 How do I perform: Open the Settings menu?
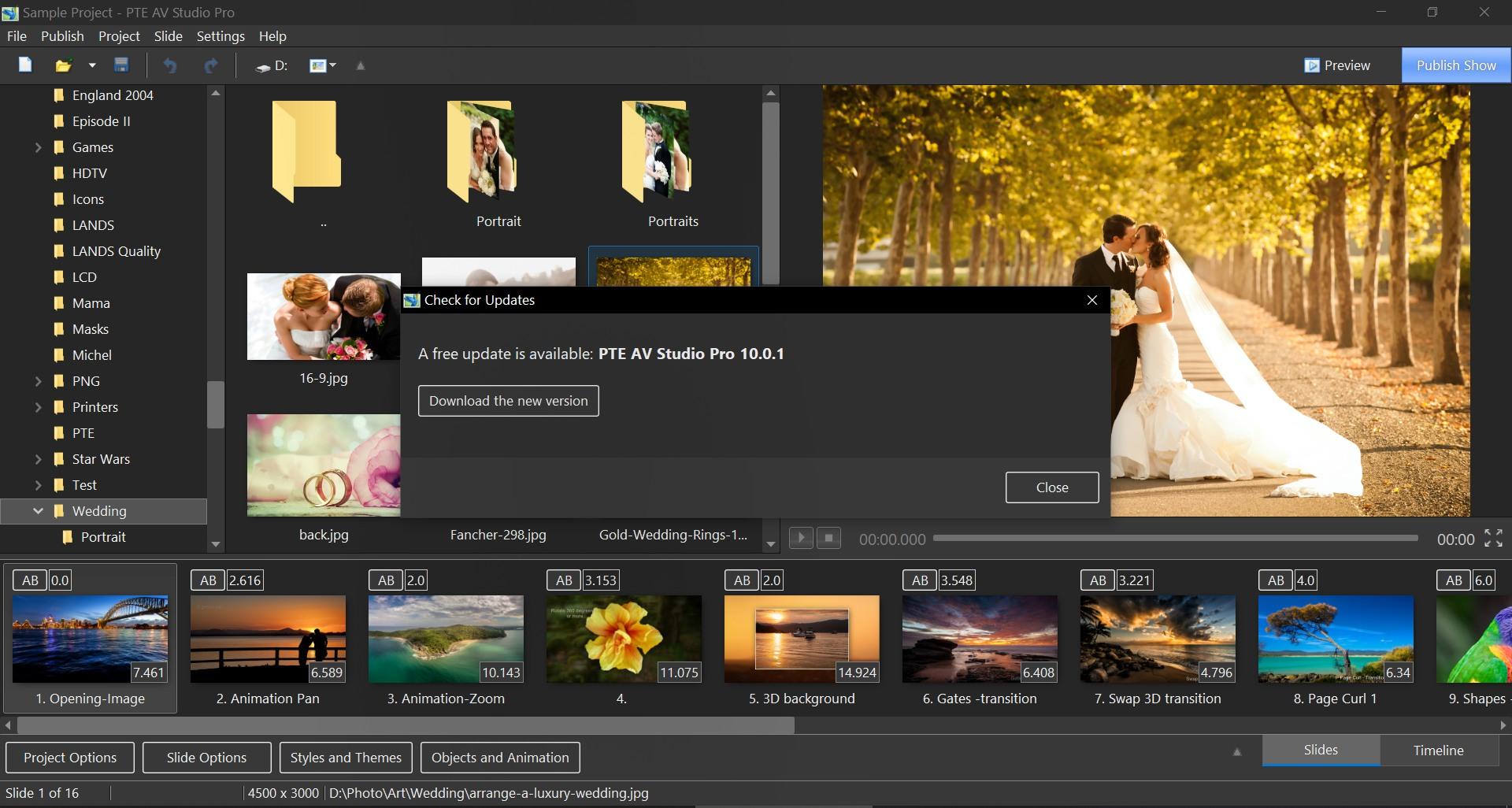(x=220, y=36)
